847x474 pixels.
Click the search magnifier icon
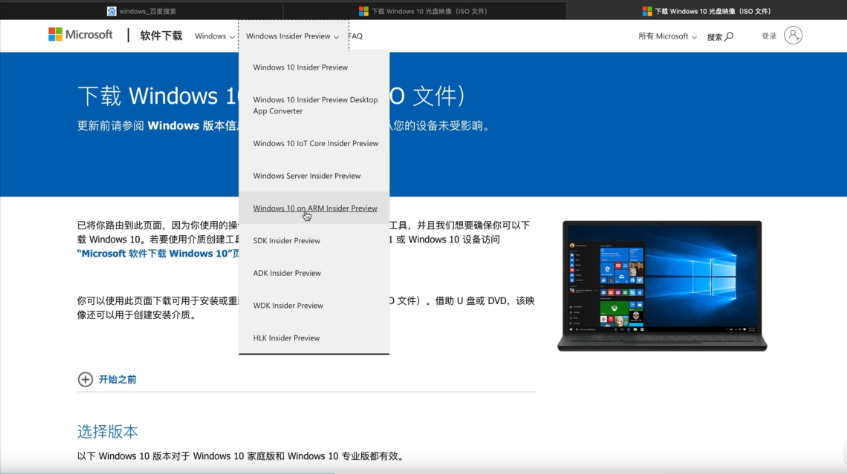click(729, 37)
